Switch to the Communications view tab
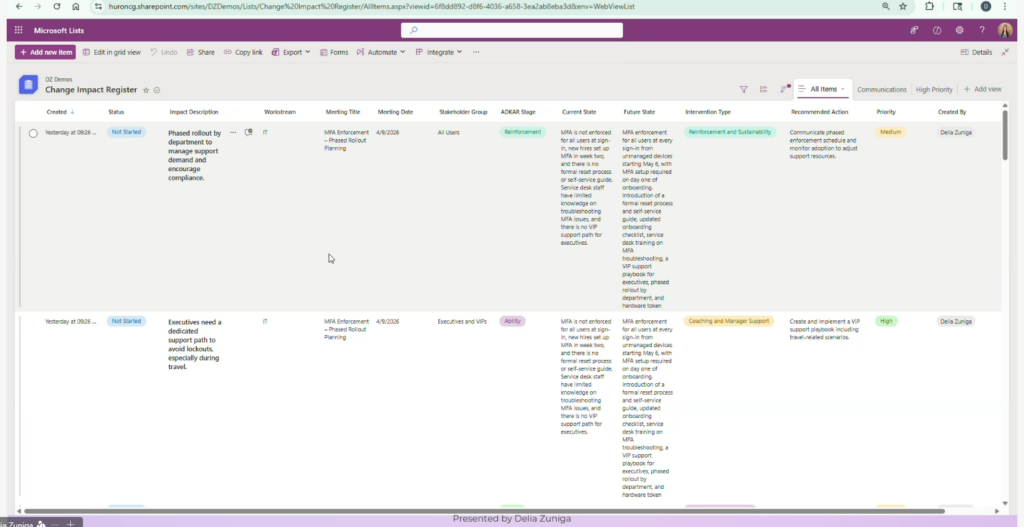The height and width of the screenshot is (527, 1024). click(881, 89)
